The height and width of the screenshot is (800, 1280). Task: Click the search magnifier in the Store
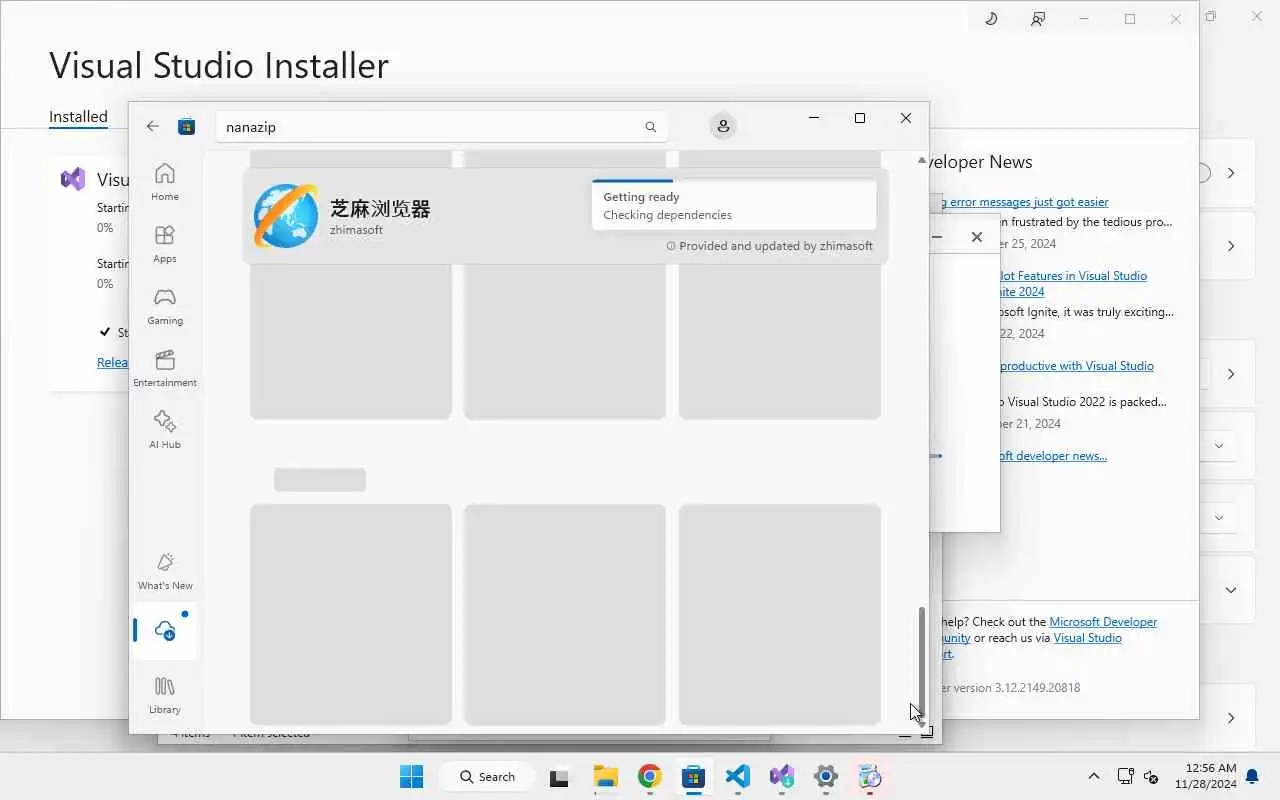pyautogui.click(x=651, y=127)
